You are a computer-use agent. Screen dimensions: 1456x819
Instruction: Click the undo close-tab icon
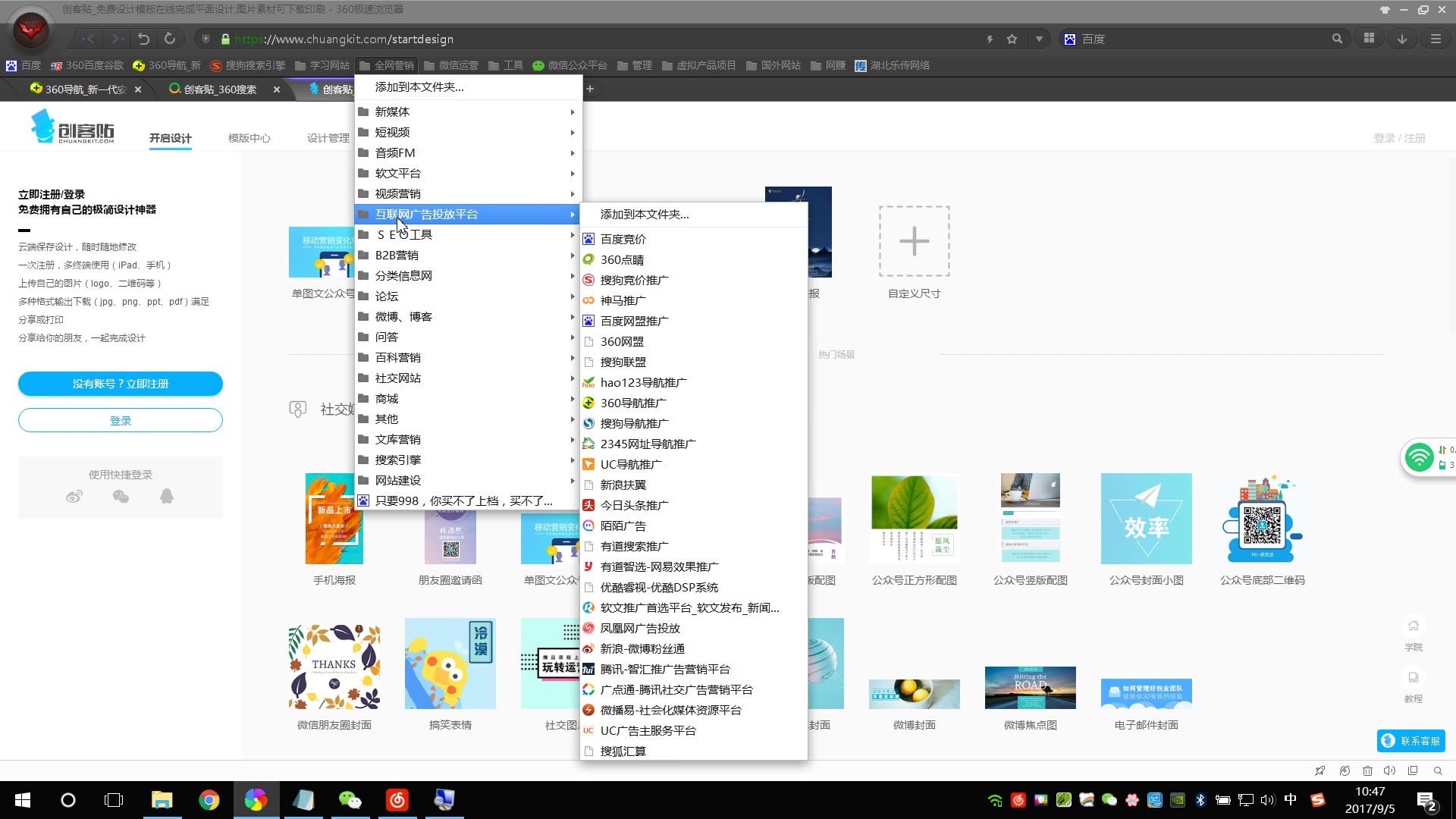pos(143,39)
